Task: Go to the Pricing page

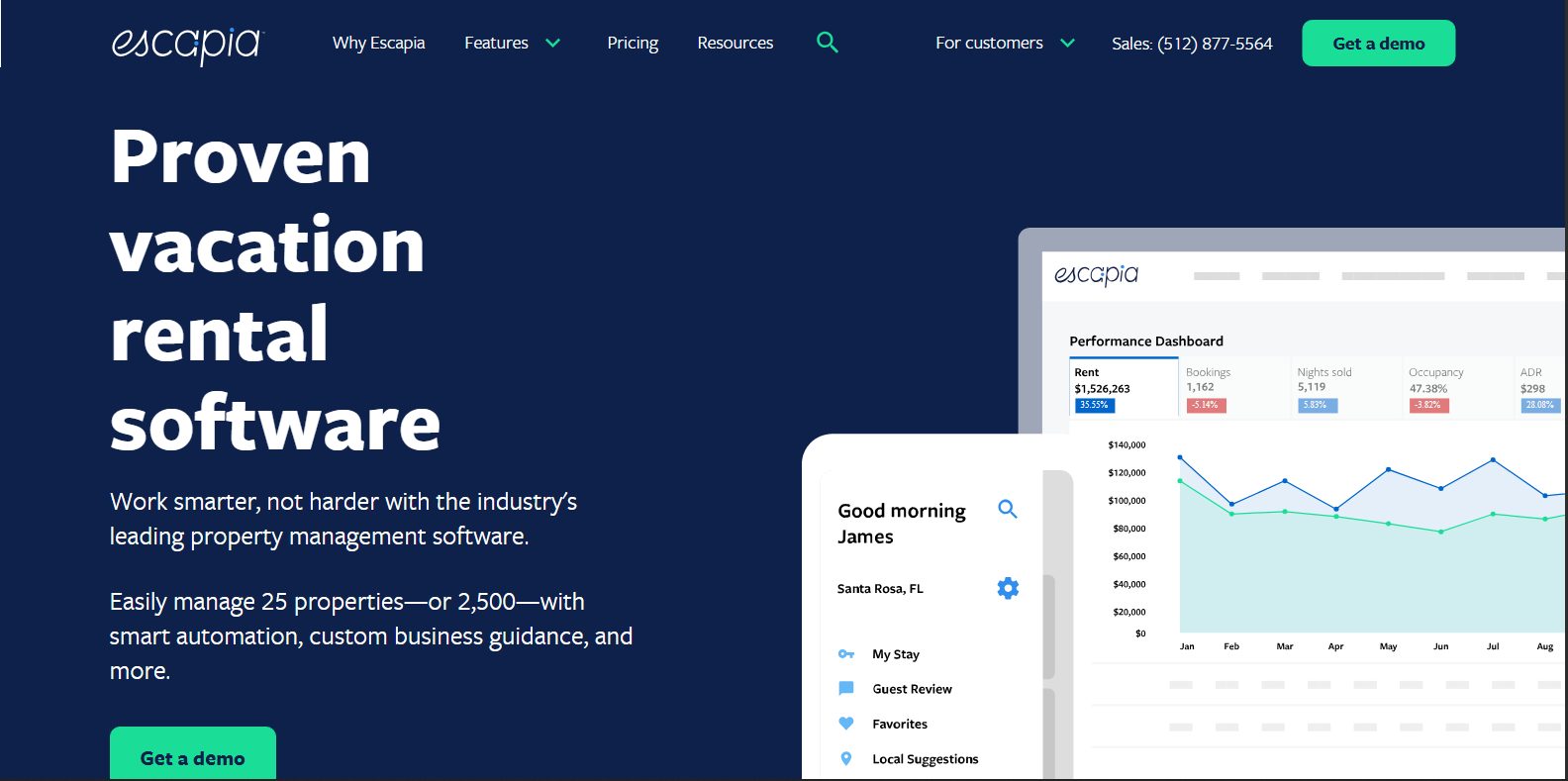Action: tap(633, 43)
